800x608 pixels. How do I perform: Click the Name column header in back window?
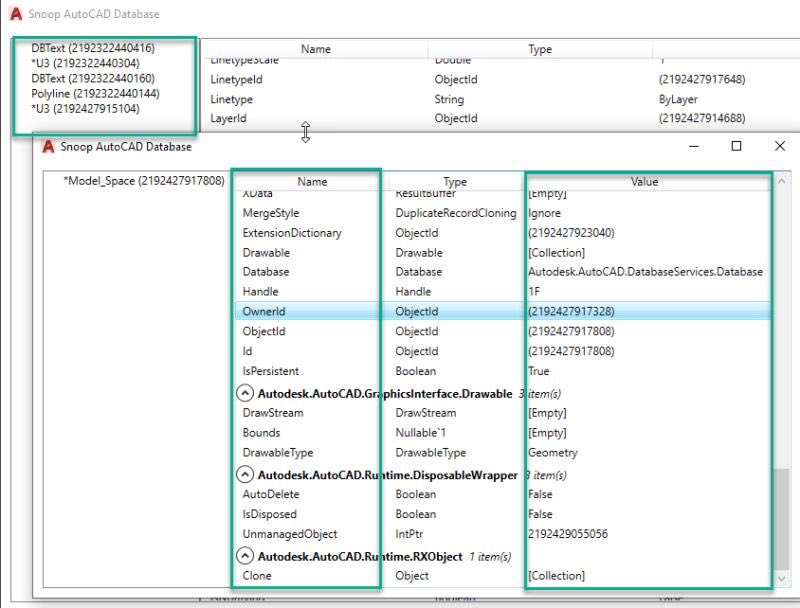316,49
